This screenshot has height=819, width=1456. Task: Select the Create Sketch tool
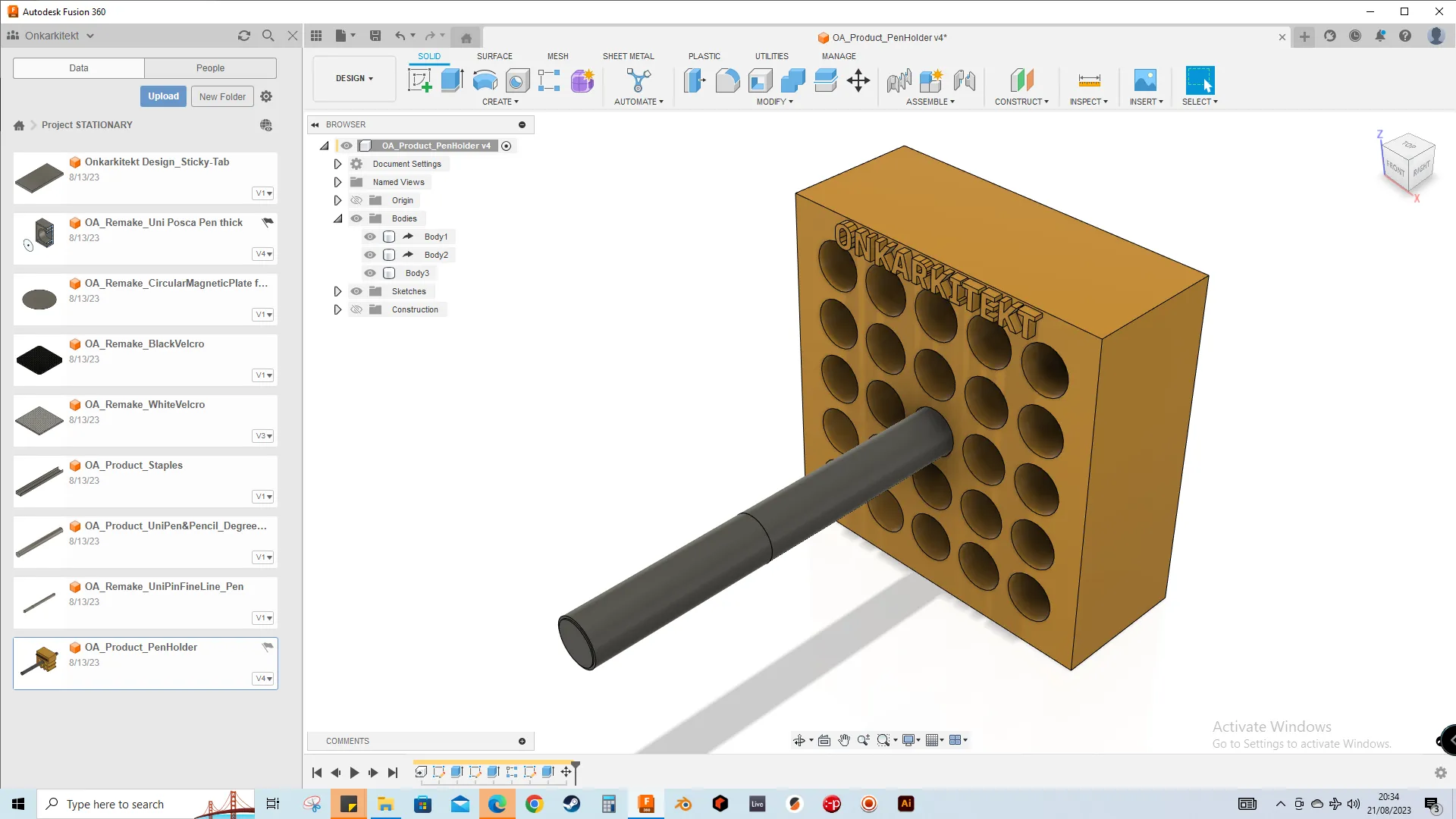click(x=419, y=80)
